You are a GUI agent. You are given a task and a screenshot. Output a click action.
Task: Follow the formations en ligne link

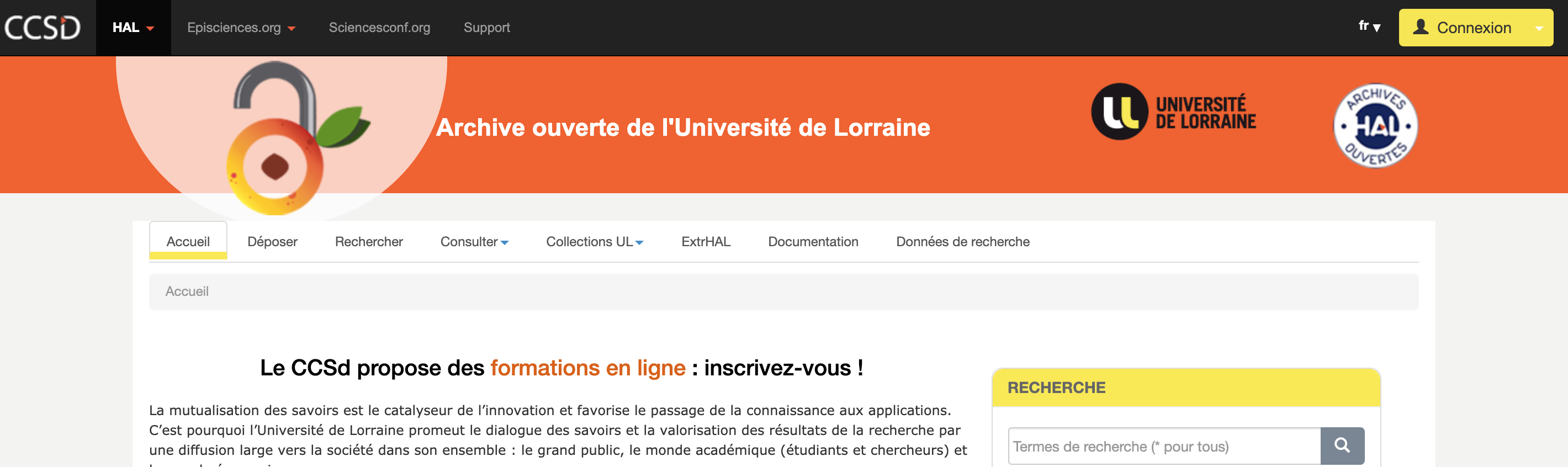click(587, 368)
